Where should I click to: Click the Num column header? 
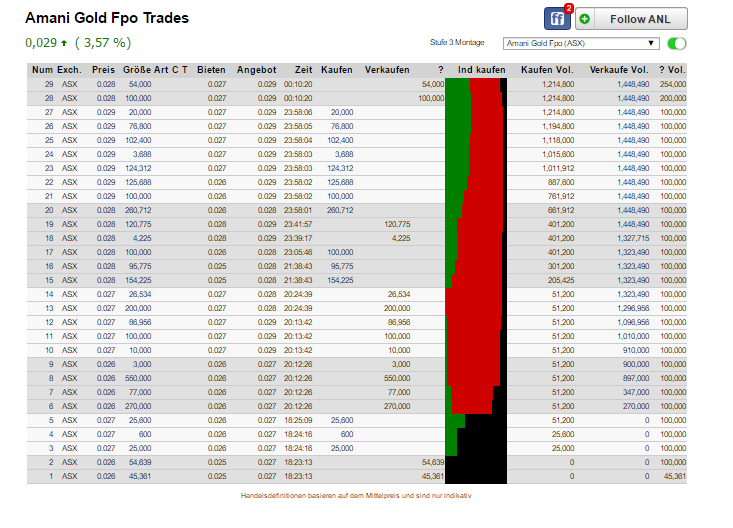[x=42, y=70]
